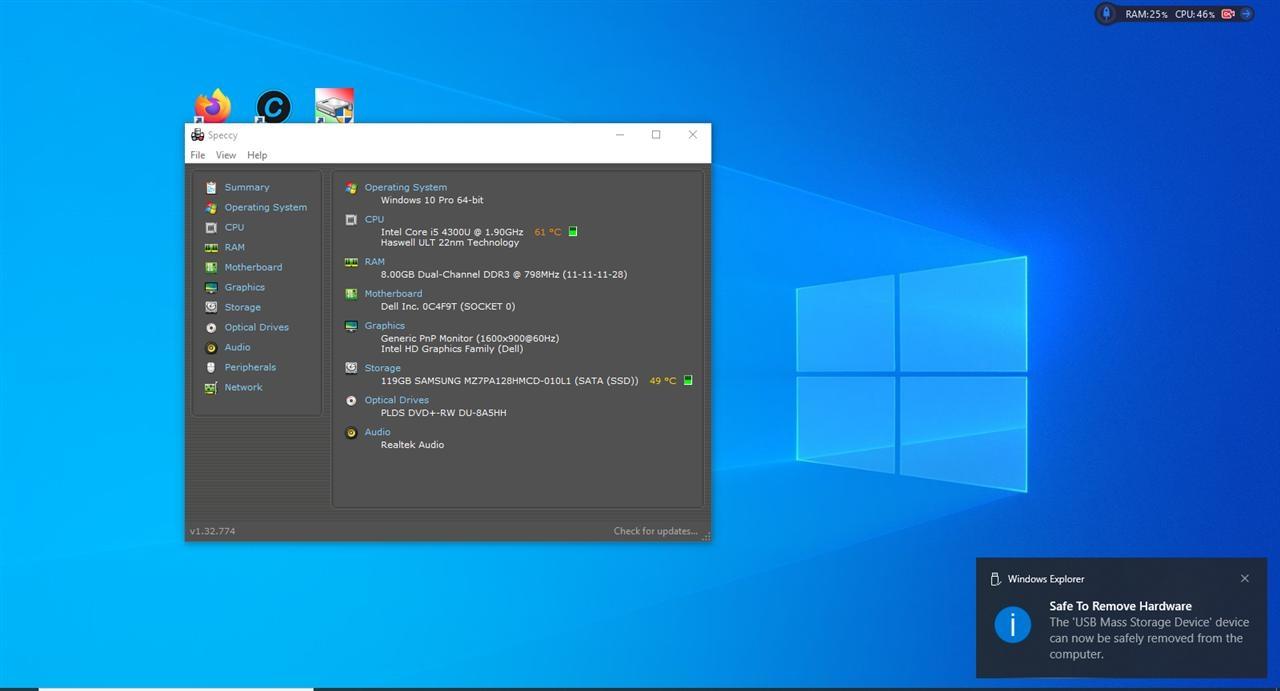The width and height of the screenshot is (1280, 691).
Task: Click the Realtek Audio text
Action: 412,445
